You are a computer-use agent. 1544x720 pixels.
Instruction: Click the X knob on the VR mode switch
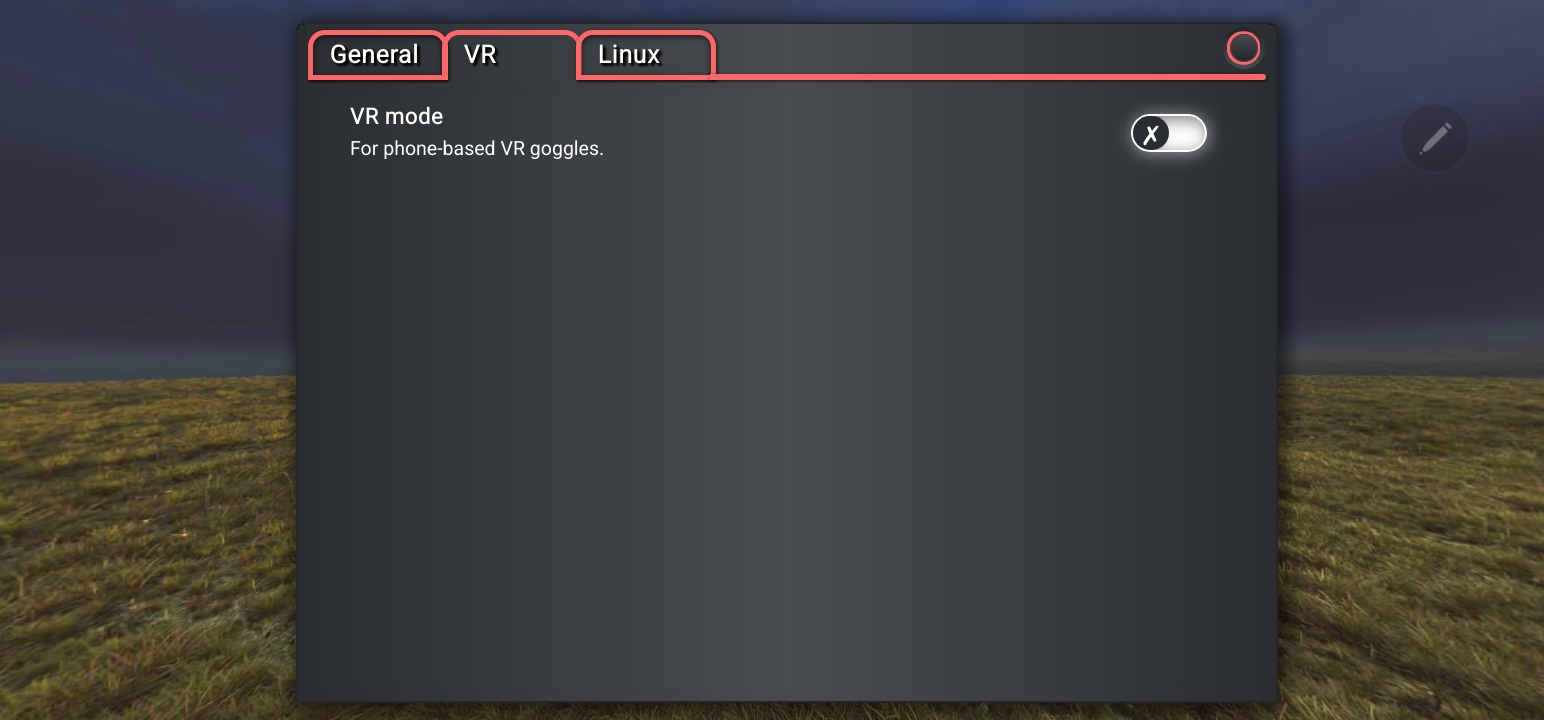click(x=1151, y=134)
